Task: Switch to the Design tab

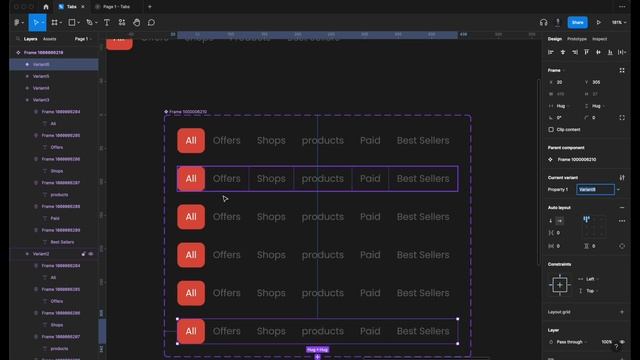Action: coord(555,39)
